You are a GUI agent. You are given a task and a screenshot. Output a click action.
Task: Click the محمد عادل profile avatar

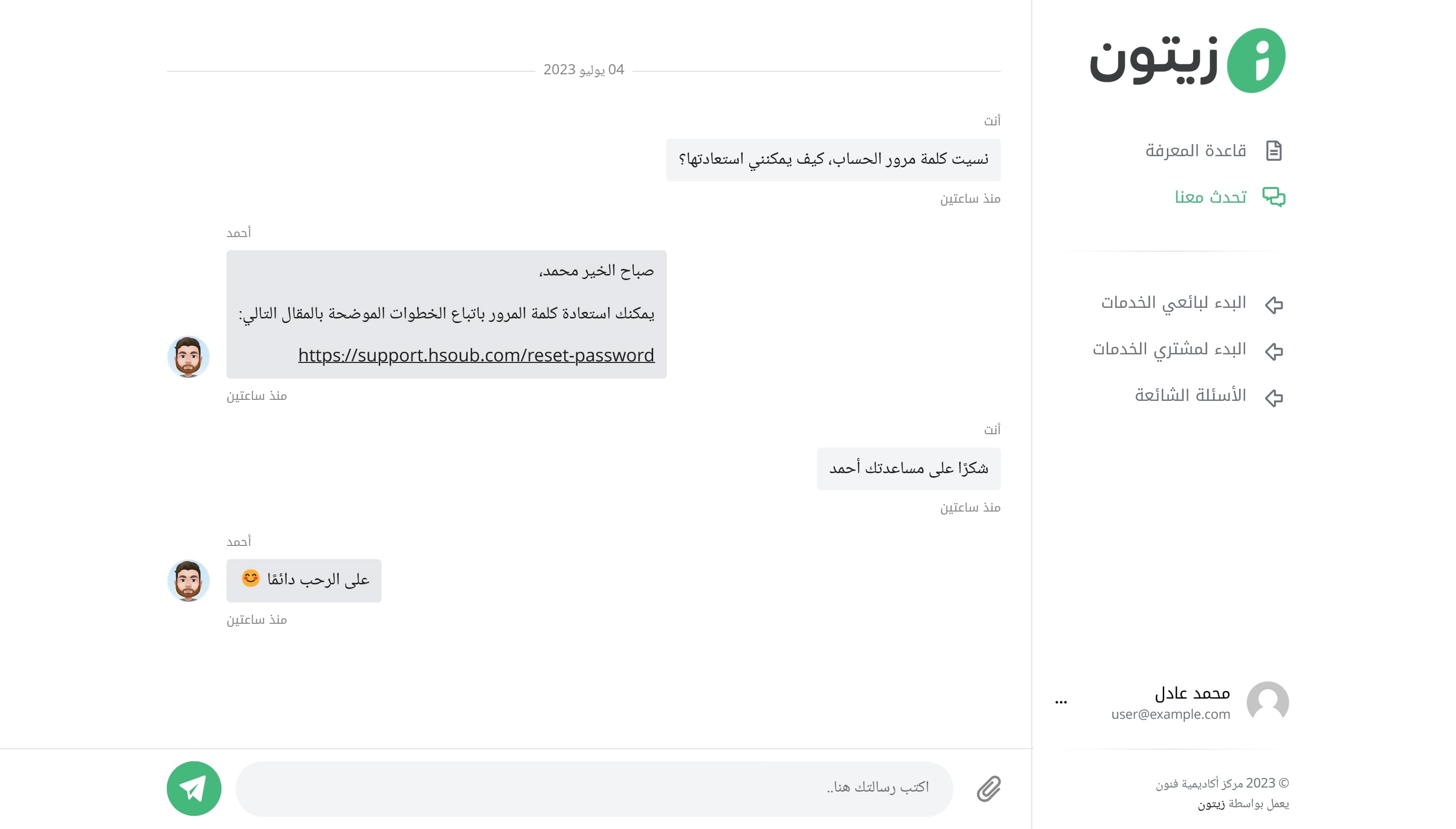tap(1267, 702)
